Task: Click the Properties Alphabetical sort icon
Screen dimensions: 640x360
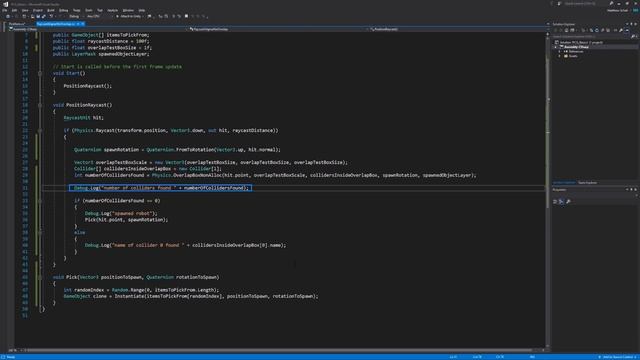Action: [x=561, y=201]
